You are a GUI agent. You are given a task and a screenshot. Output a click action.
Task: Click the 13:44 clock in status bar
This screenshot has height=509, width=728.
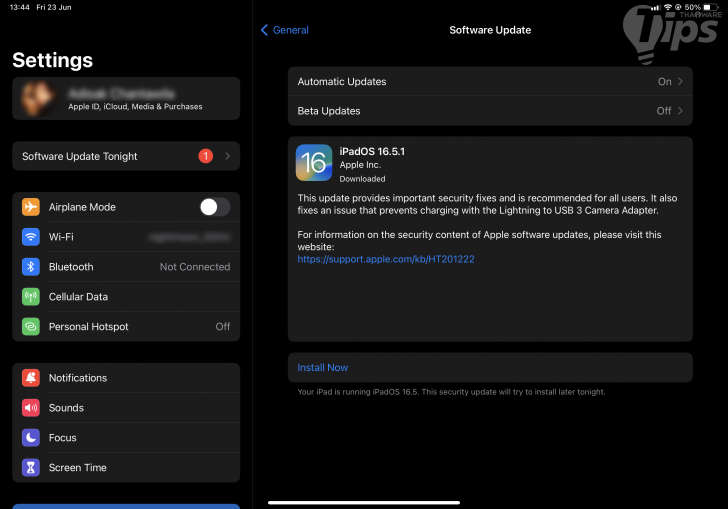click(x=20, y=7)
